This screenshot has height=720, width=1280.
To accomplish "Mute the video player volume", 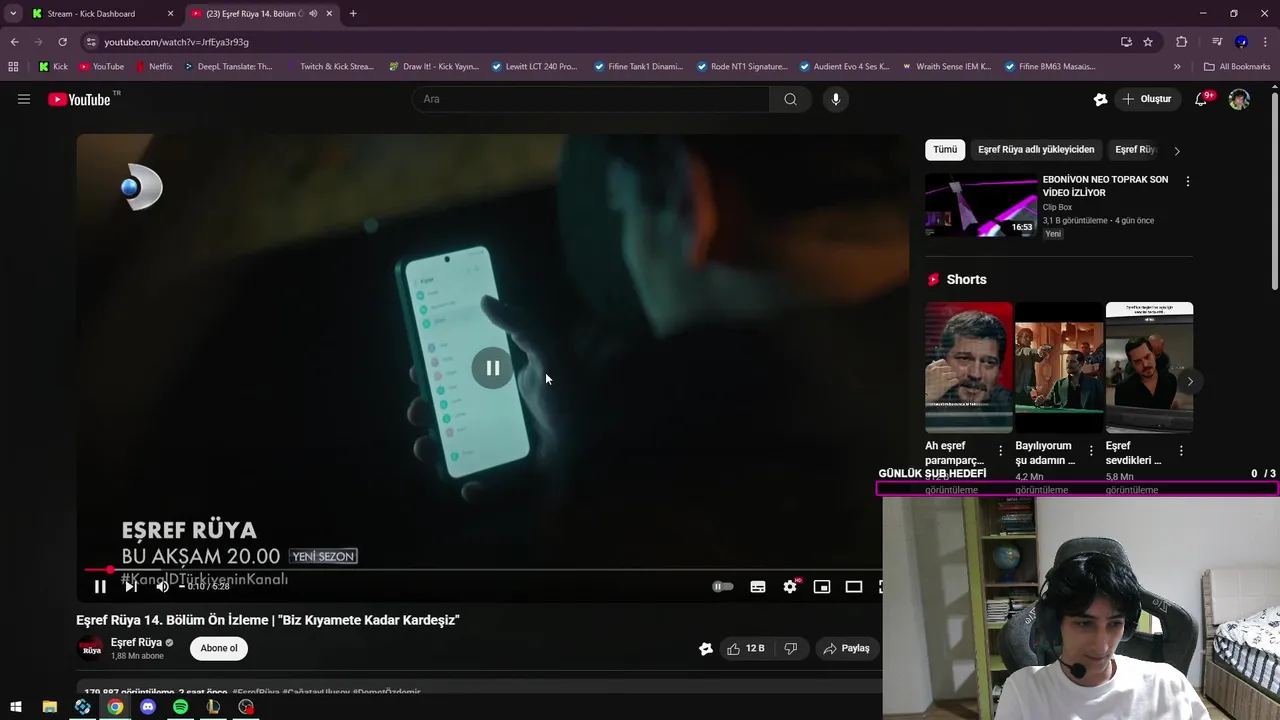I will tap(162, 587).
